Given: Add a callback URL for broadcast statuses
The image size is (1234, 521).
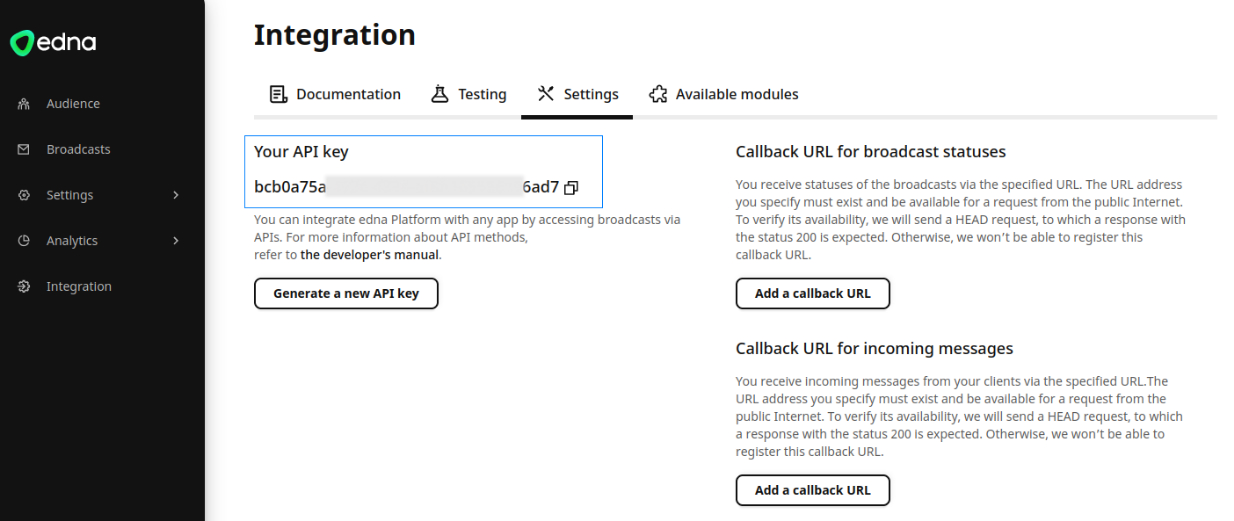Looking at the screenshot, I should tap(813, 294).
